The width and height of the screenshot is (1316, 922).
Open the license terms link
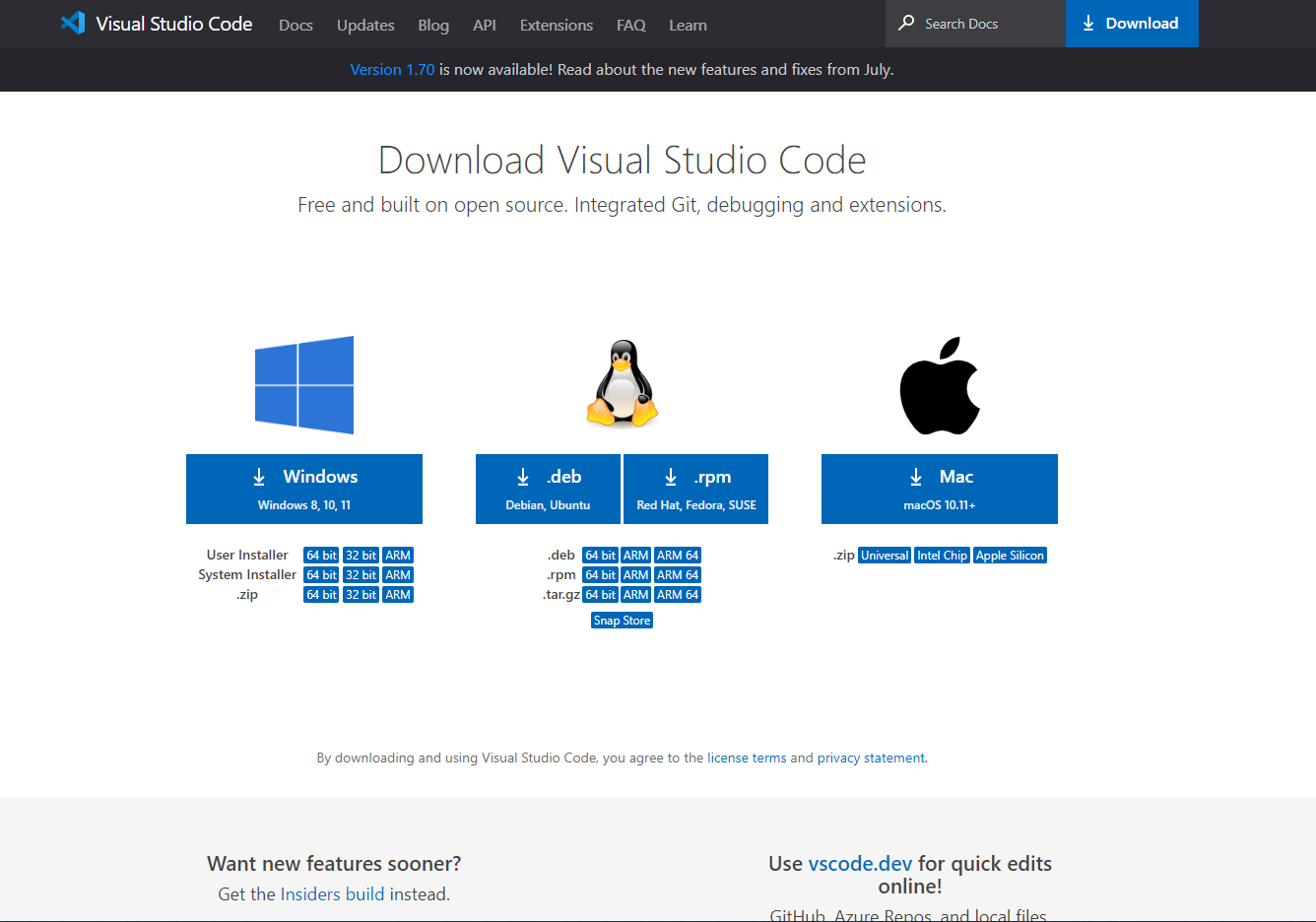(x=747, y=758)
